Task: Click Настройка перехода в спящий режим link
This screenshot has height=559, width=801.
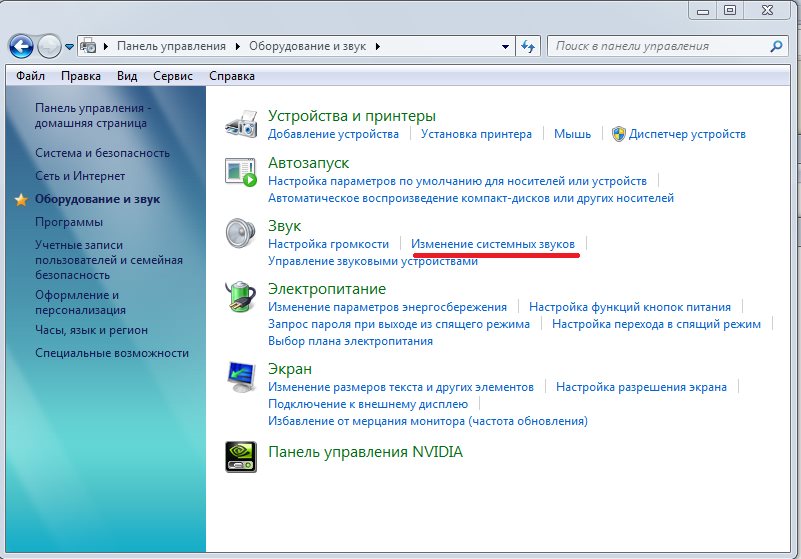Action: point(656,324)
